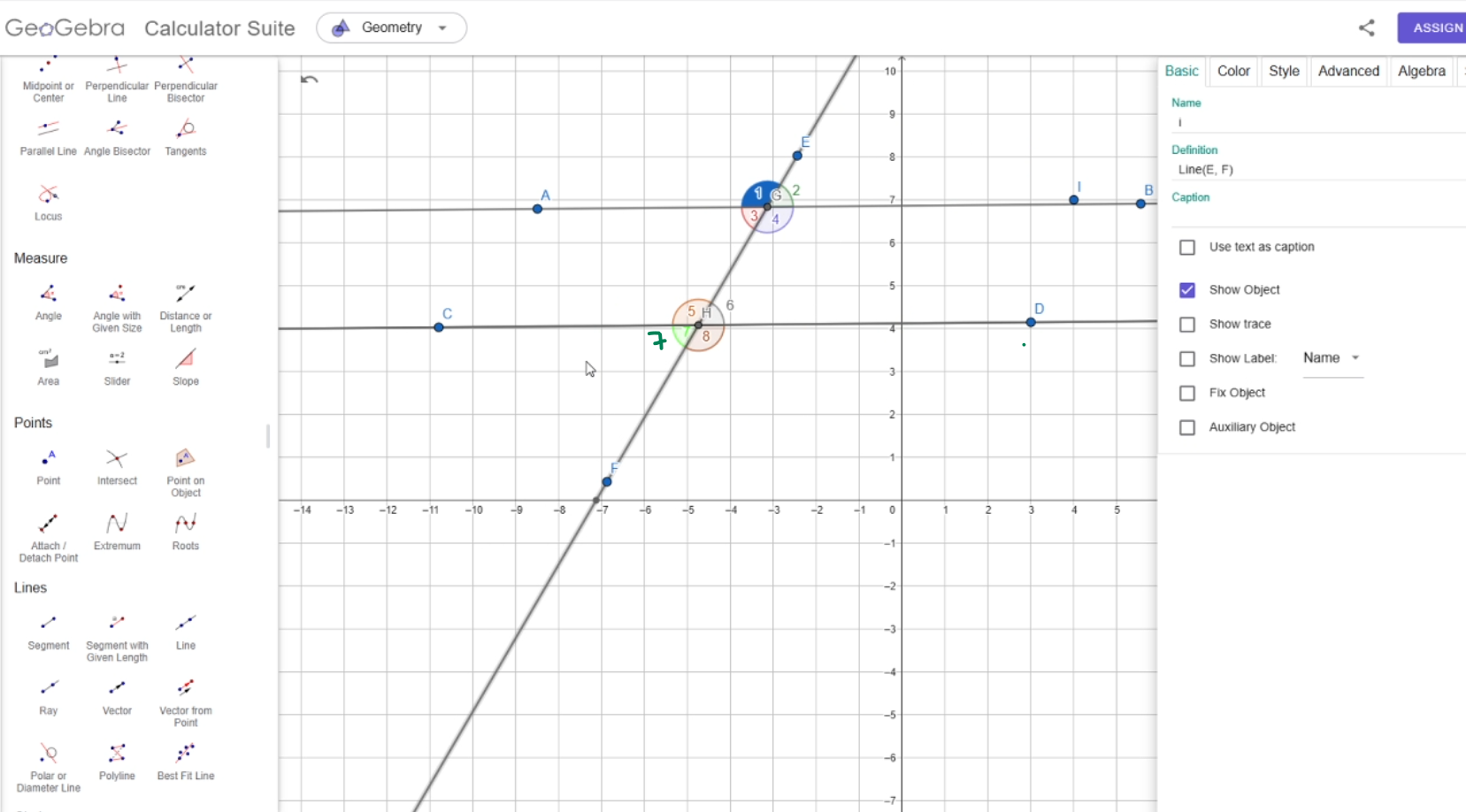Image resolution: width=1466 pixels, height=812 pixels.
Task: Choose the Extremum tool
Action: point(117,532)
